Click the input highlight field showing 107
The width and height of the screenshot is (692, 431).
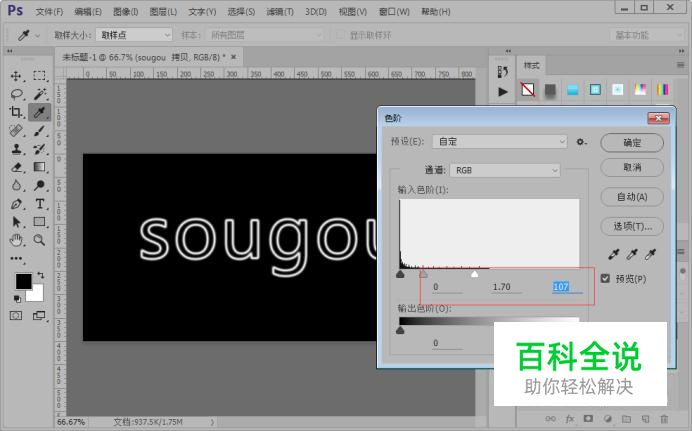pos(567,287)
